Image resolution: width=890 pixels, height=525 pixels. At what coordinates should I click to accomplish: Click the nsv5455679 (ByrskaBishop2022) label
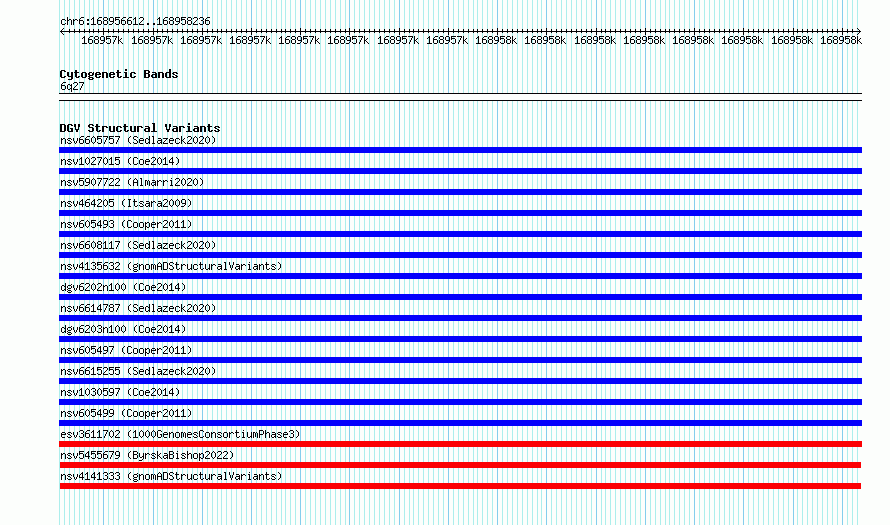[147, 455]
